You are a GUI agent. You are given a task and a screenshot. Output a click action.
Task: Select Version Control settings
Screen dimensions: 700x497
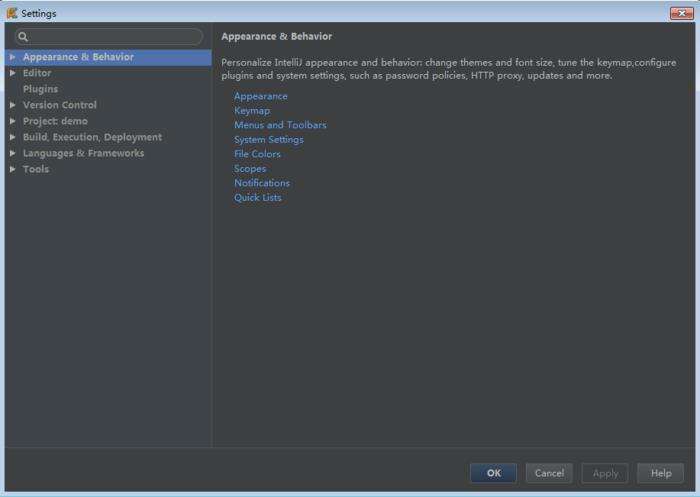[60, 105]
